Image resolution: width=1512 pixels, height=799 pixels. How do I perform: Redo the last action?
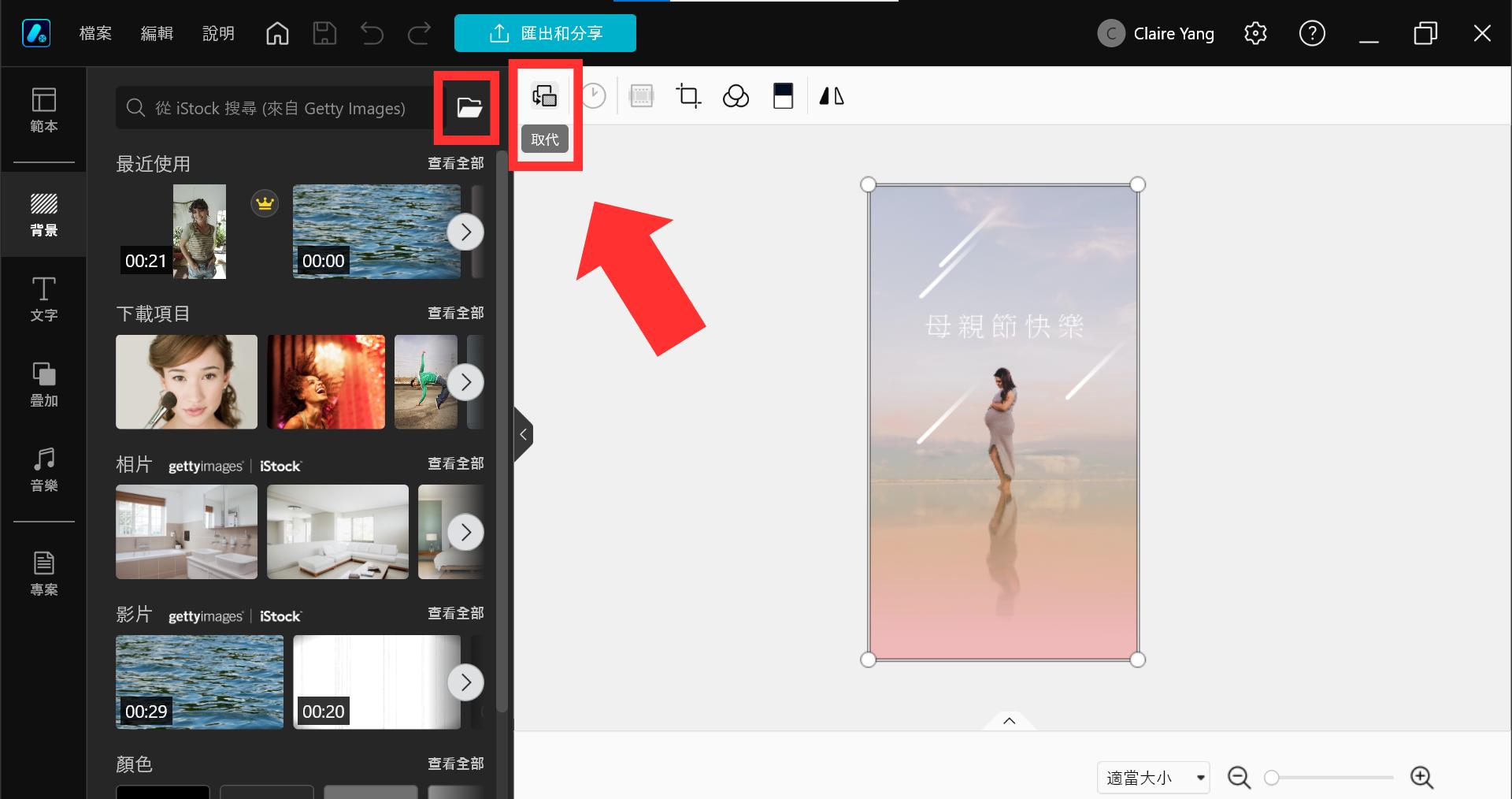[419, 33]
